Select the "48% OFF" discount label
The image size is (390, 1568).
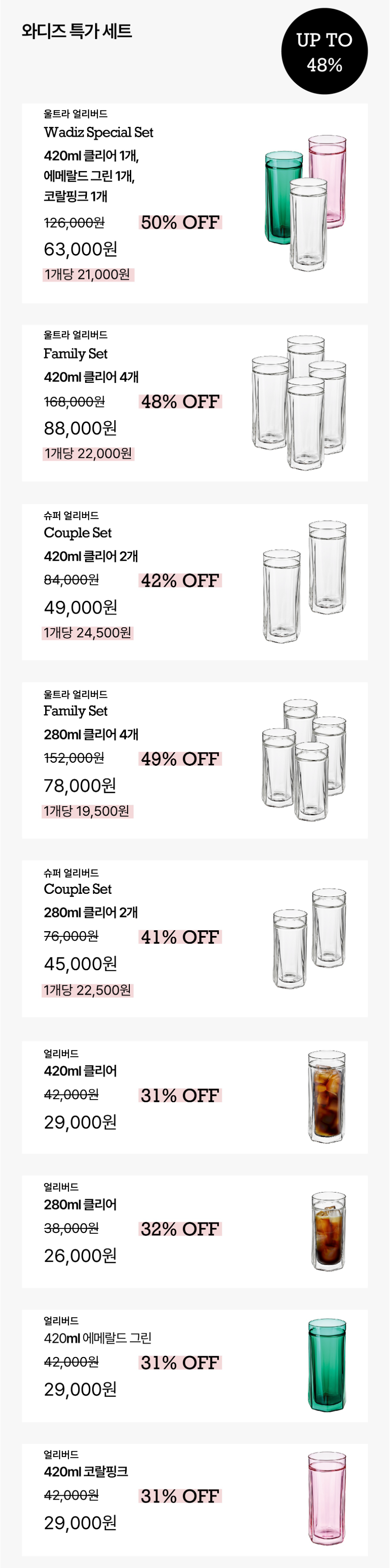[180, 402]
